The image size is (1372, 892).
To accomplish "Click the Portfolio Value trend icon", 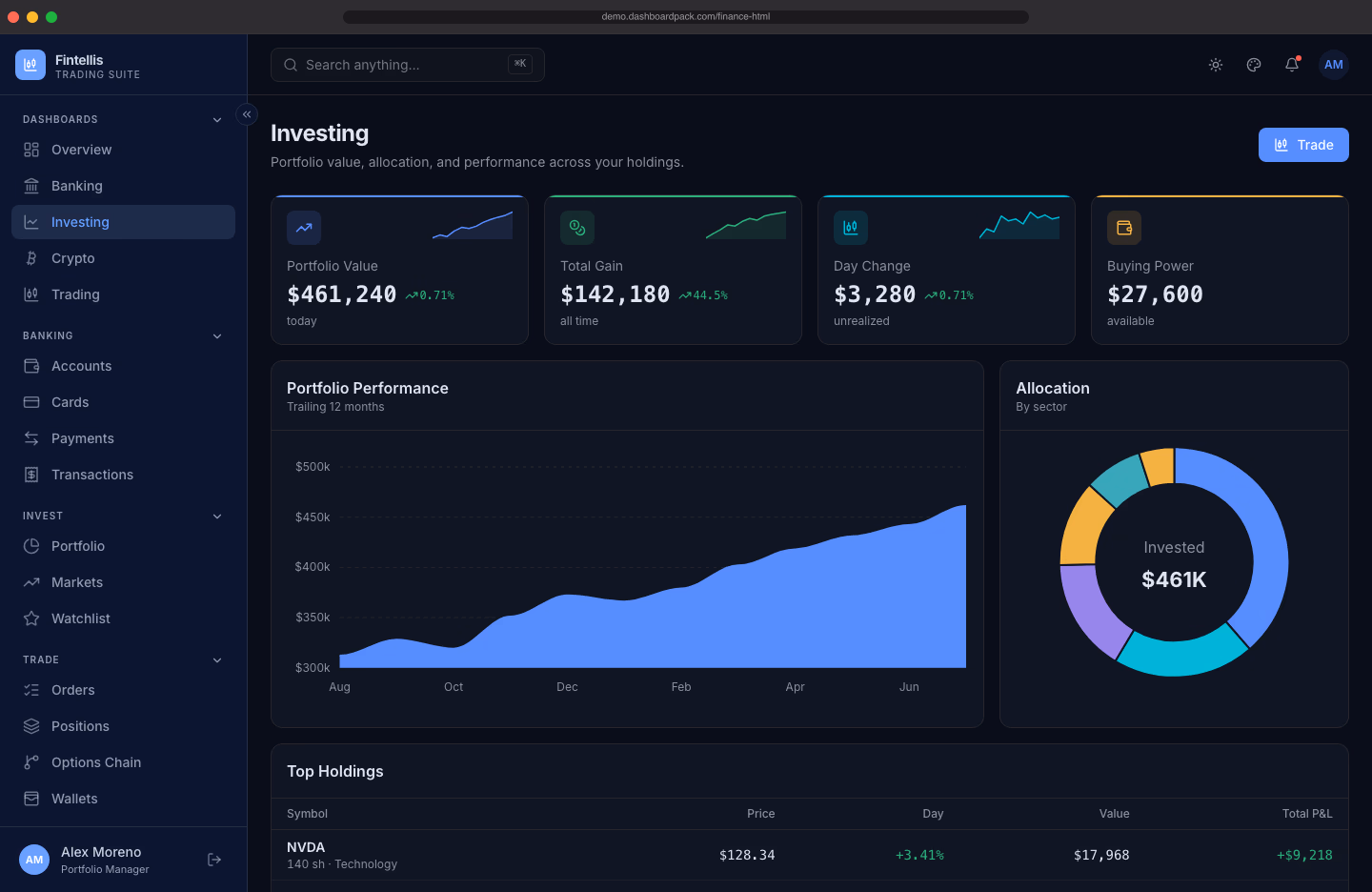I will click(304, 228).
